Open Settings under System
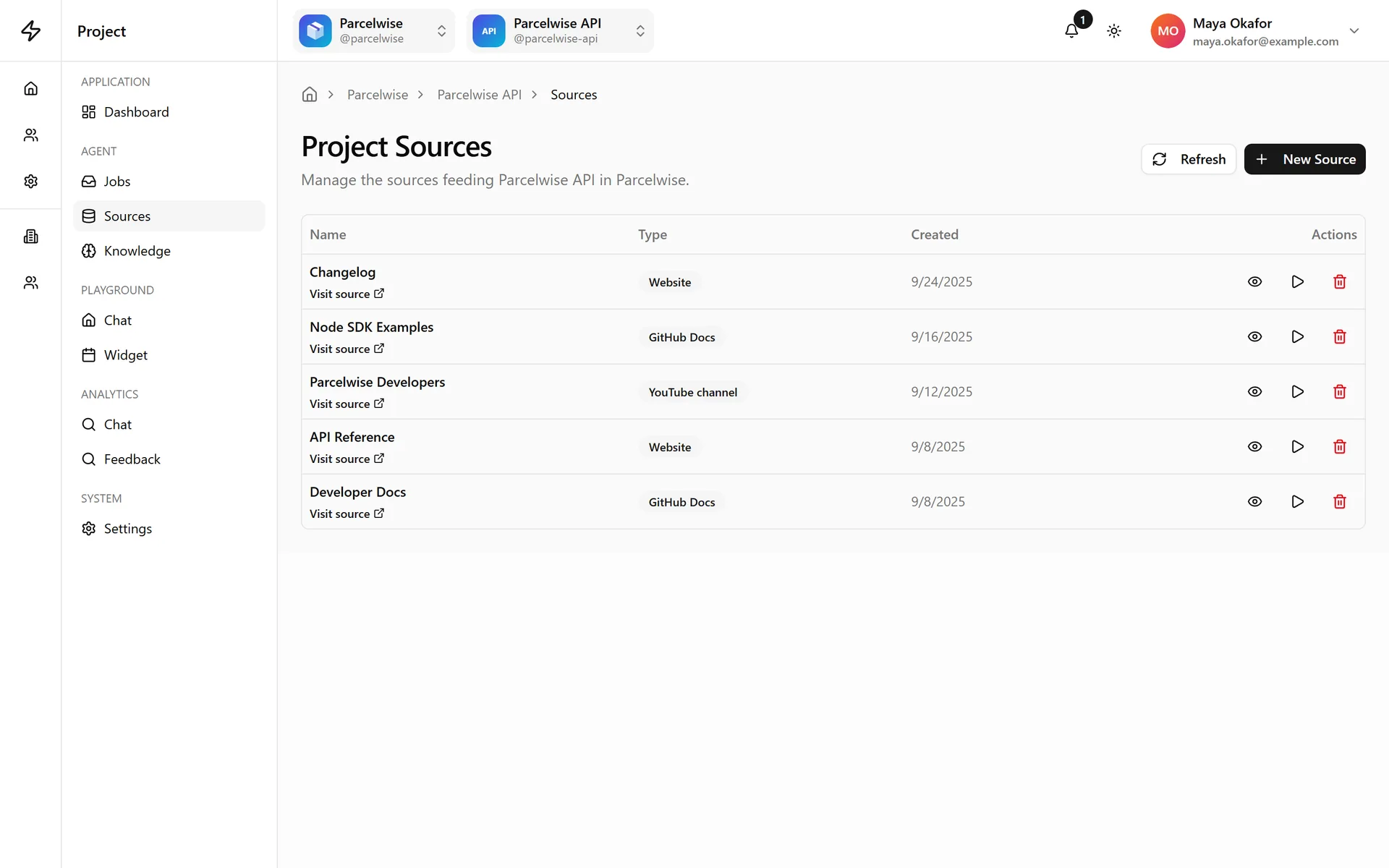 tap(169, 529)
